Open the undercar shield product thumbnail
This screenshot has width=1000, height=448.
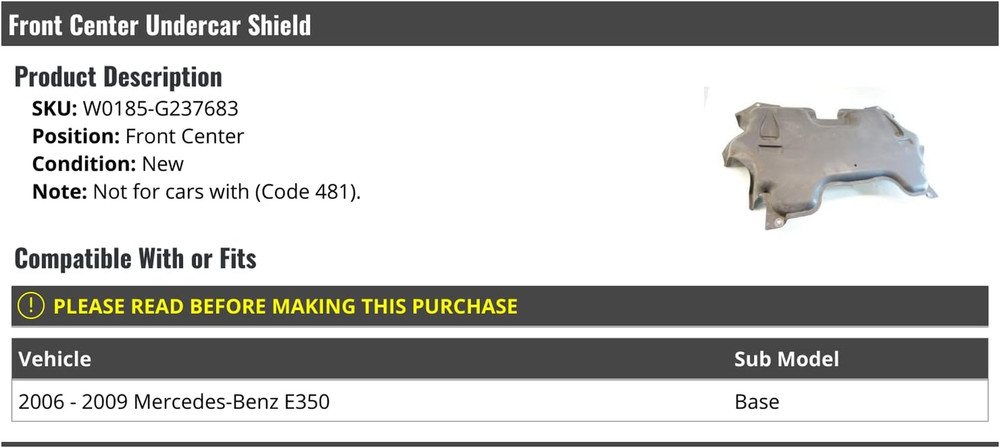coord(826,161)
